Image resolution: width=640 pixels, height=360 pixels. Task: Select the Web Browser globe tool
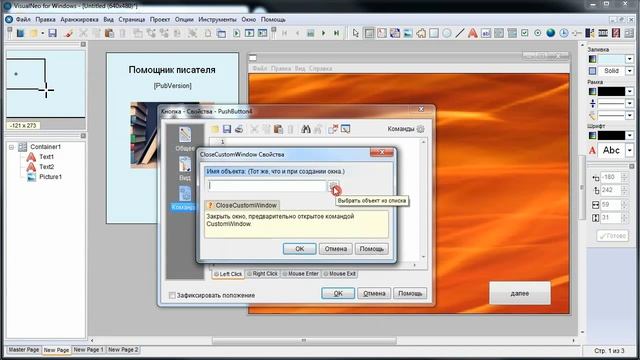[551, 33]
